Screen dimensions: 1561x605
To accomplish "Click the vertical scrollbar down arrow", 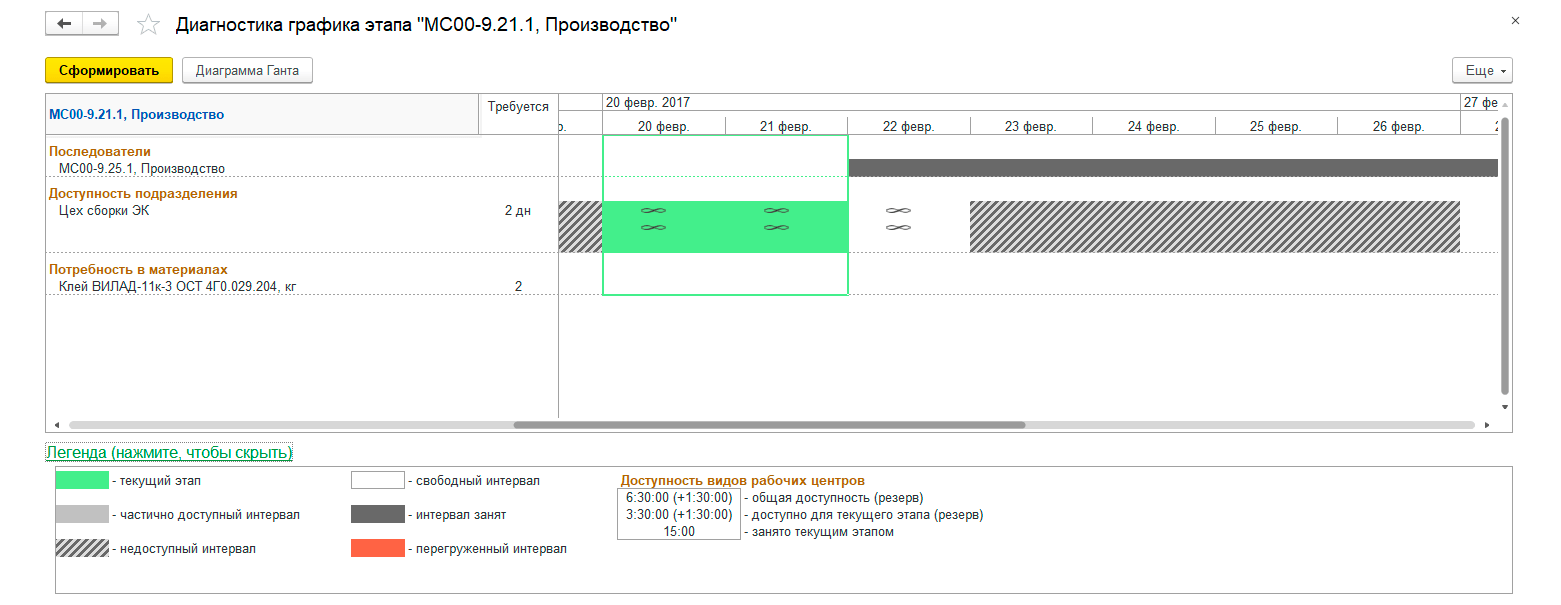I will pos(1505,407).
